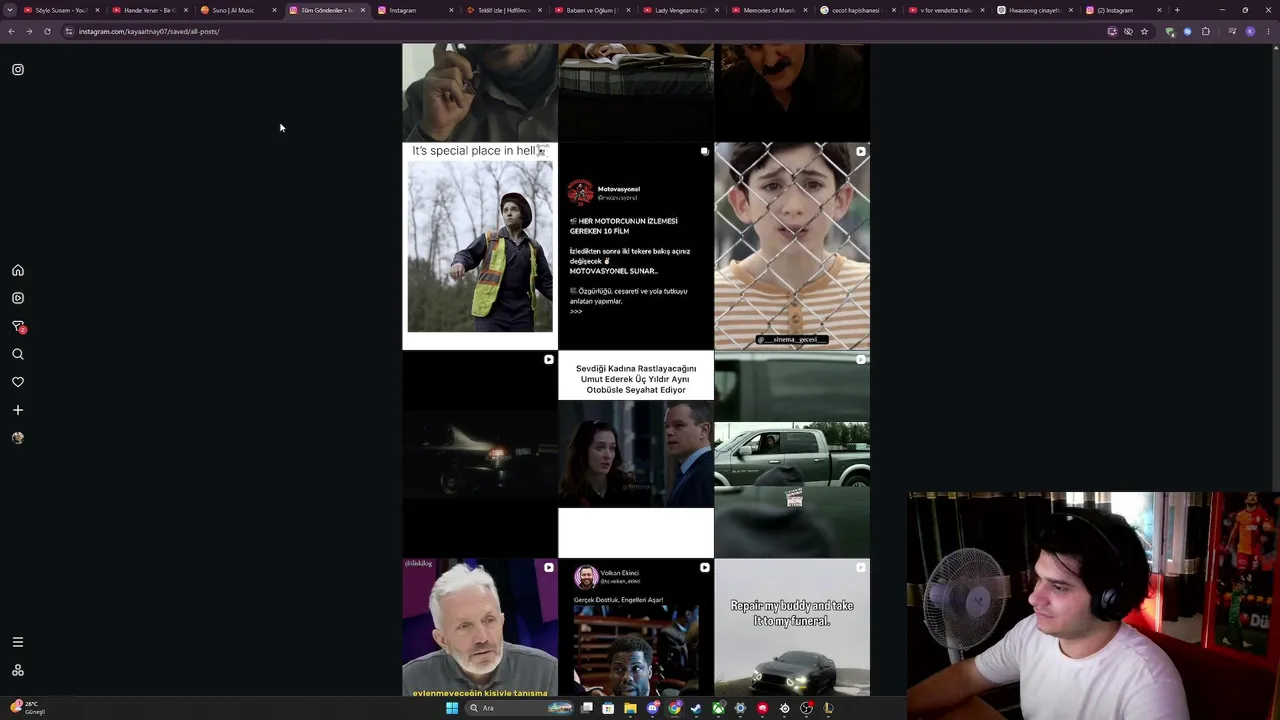Open the grey-haired man interview reel
The height and width of the screenshot is (720, 1280).
(x=480, y=627)
